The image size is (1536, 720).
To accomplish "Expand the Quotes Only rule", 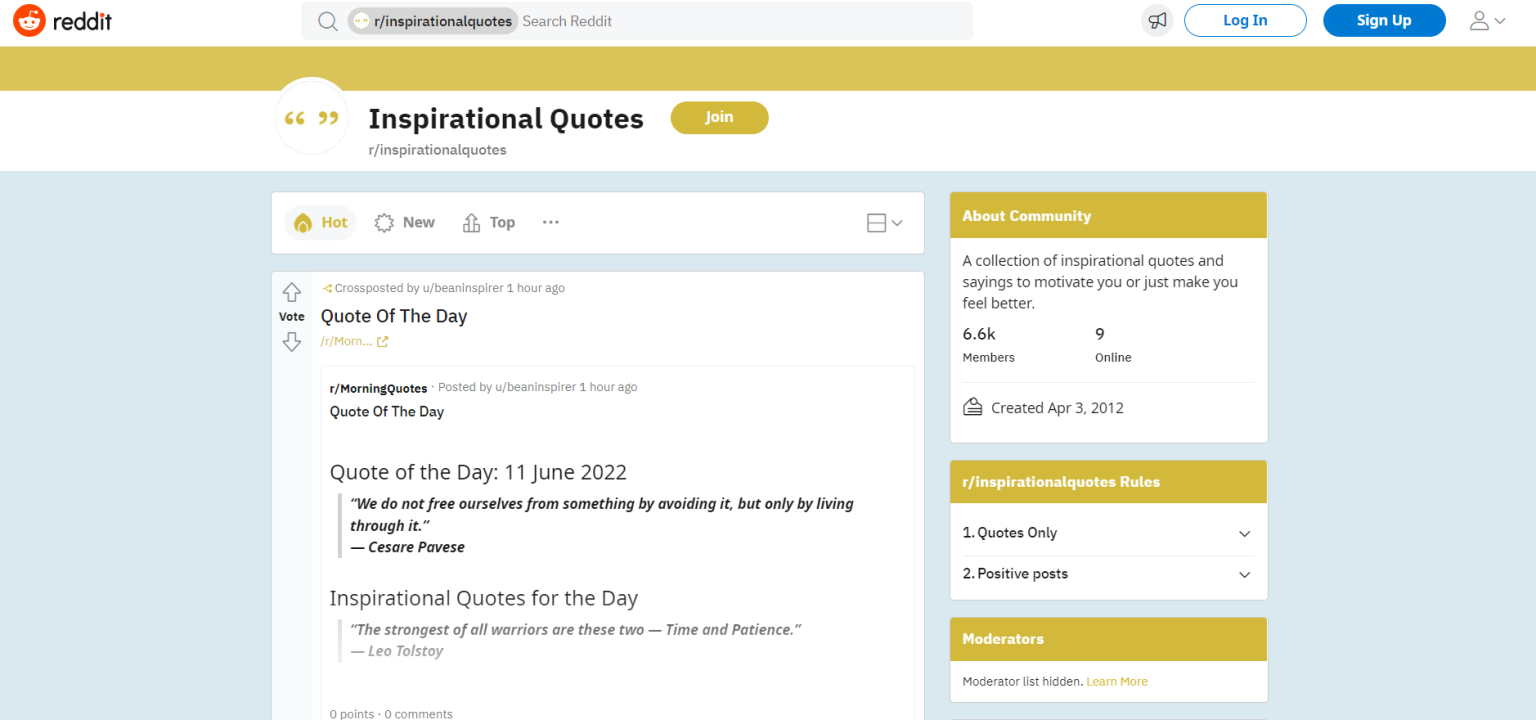I will [x=1245, y=533].
